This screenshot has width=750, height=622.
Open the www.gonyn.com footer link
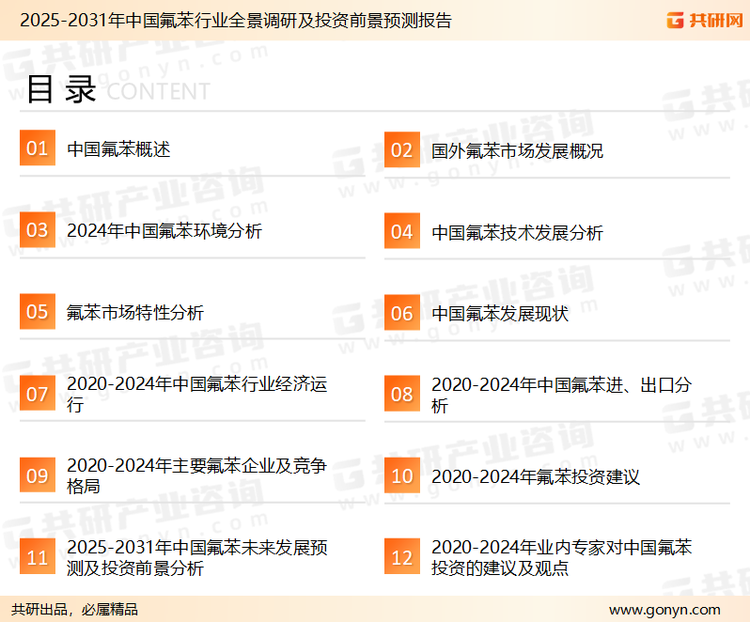(665, 610)
